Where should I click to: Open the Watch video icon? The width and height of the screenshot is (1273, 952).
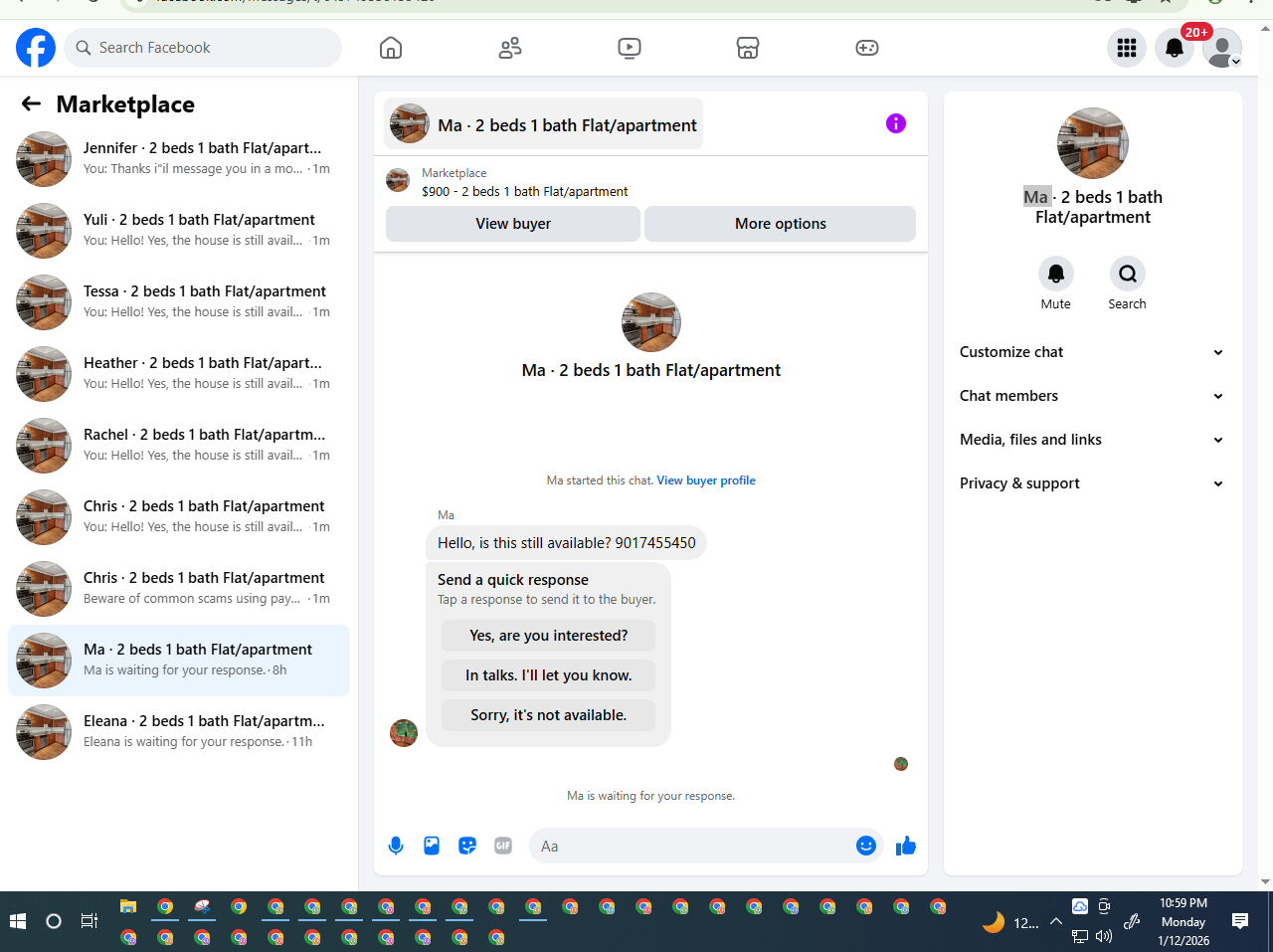pos(630,48)
